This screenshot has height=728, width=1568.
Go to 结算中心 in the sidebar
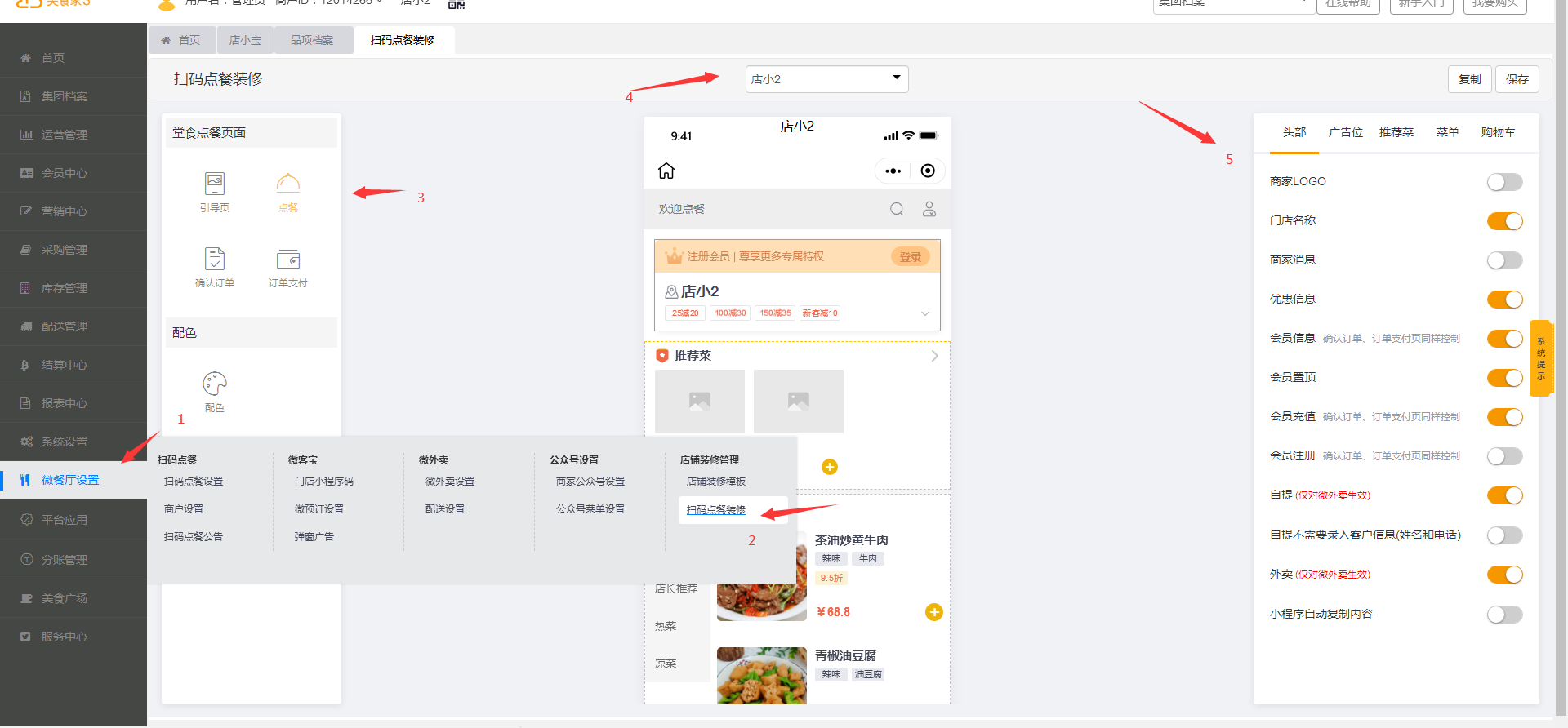(x=73, y=365)
